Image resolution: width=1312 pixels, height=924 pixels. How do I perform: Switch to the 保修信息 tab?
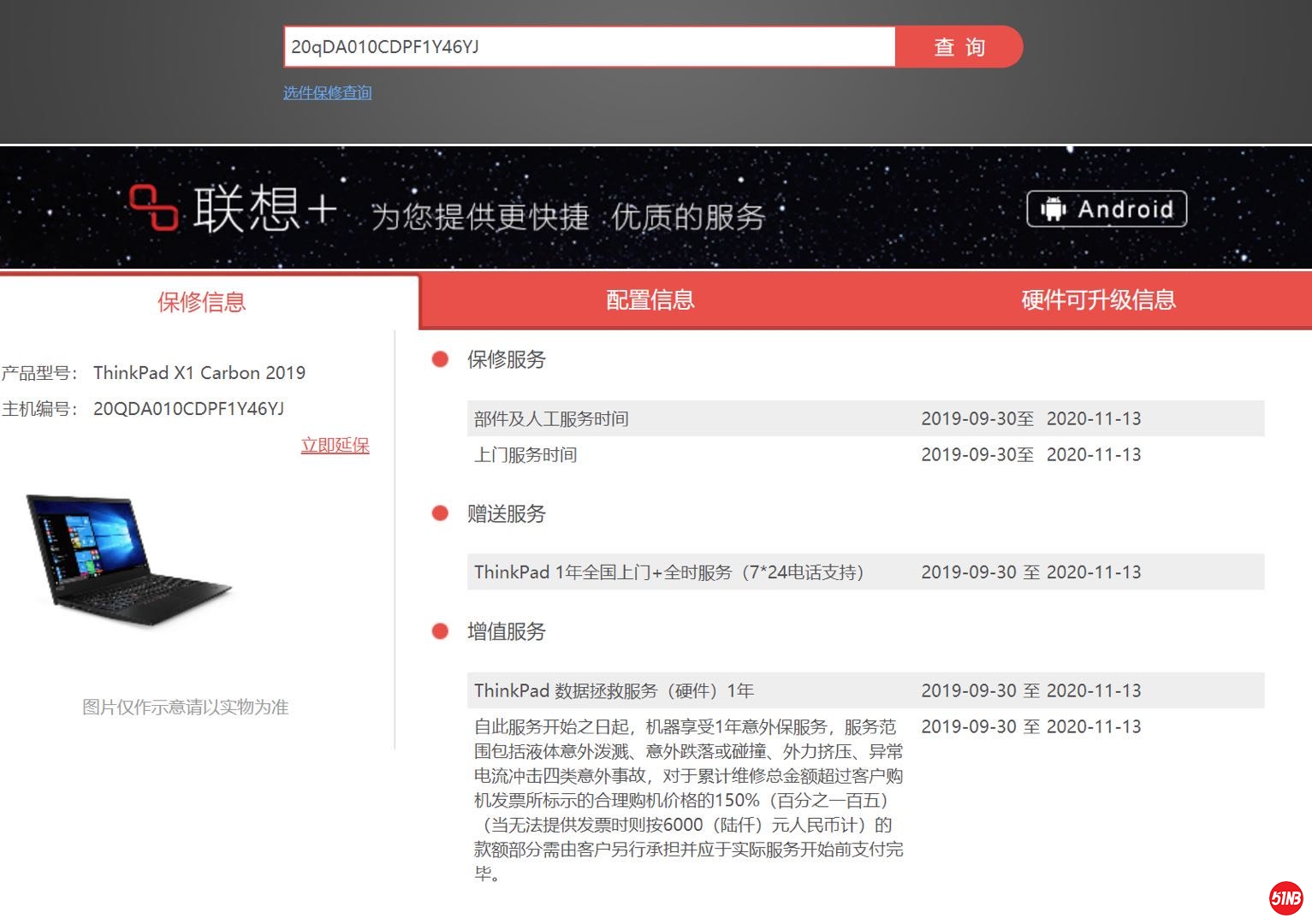click(x=201, y=301)
